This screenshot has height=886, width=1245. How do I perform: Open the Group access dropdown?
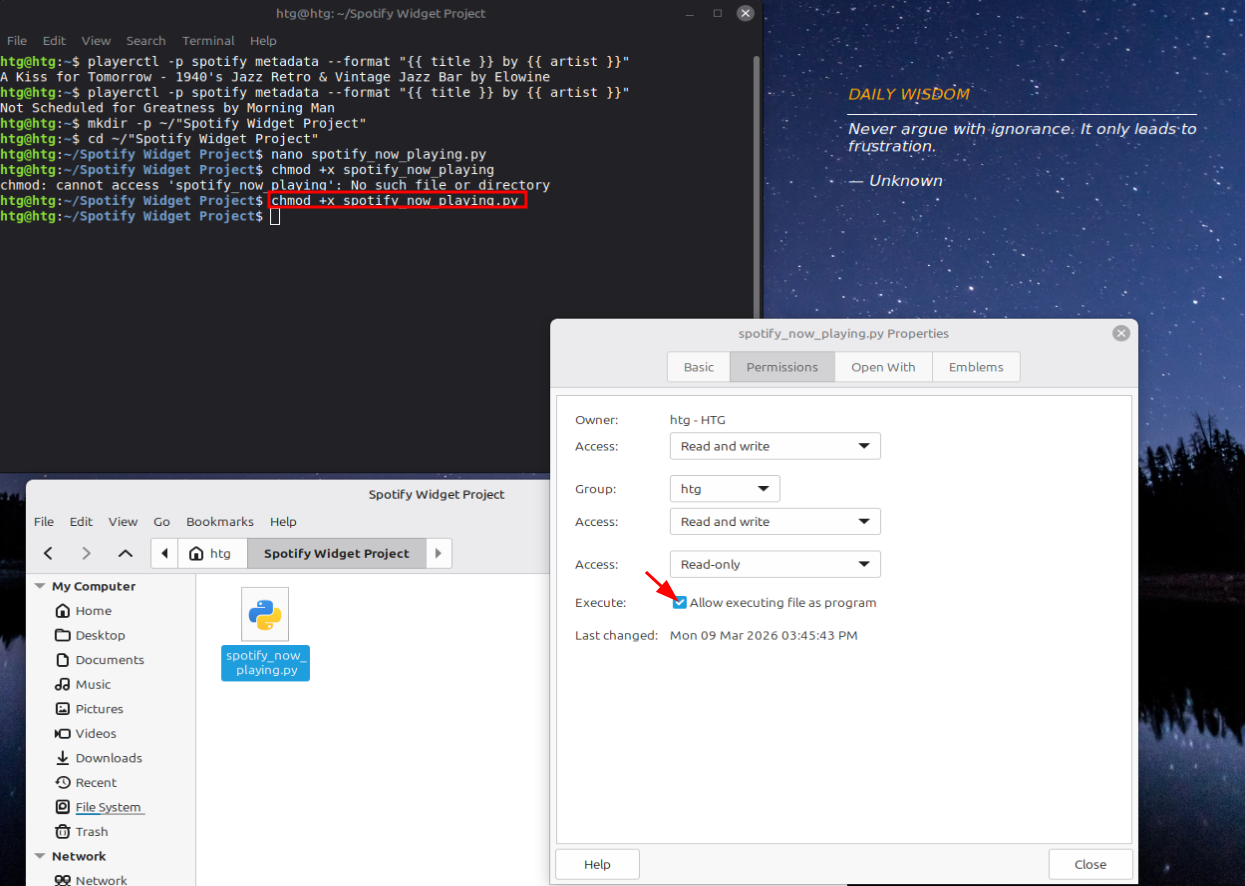coord(775,522)
